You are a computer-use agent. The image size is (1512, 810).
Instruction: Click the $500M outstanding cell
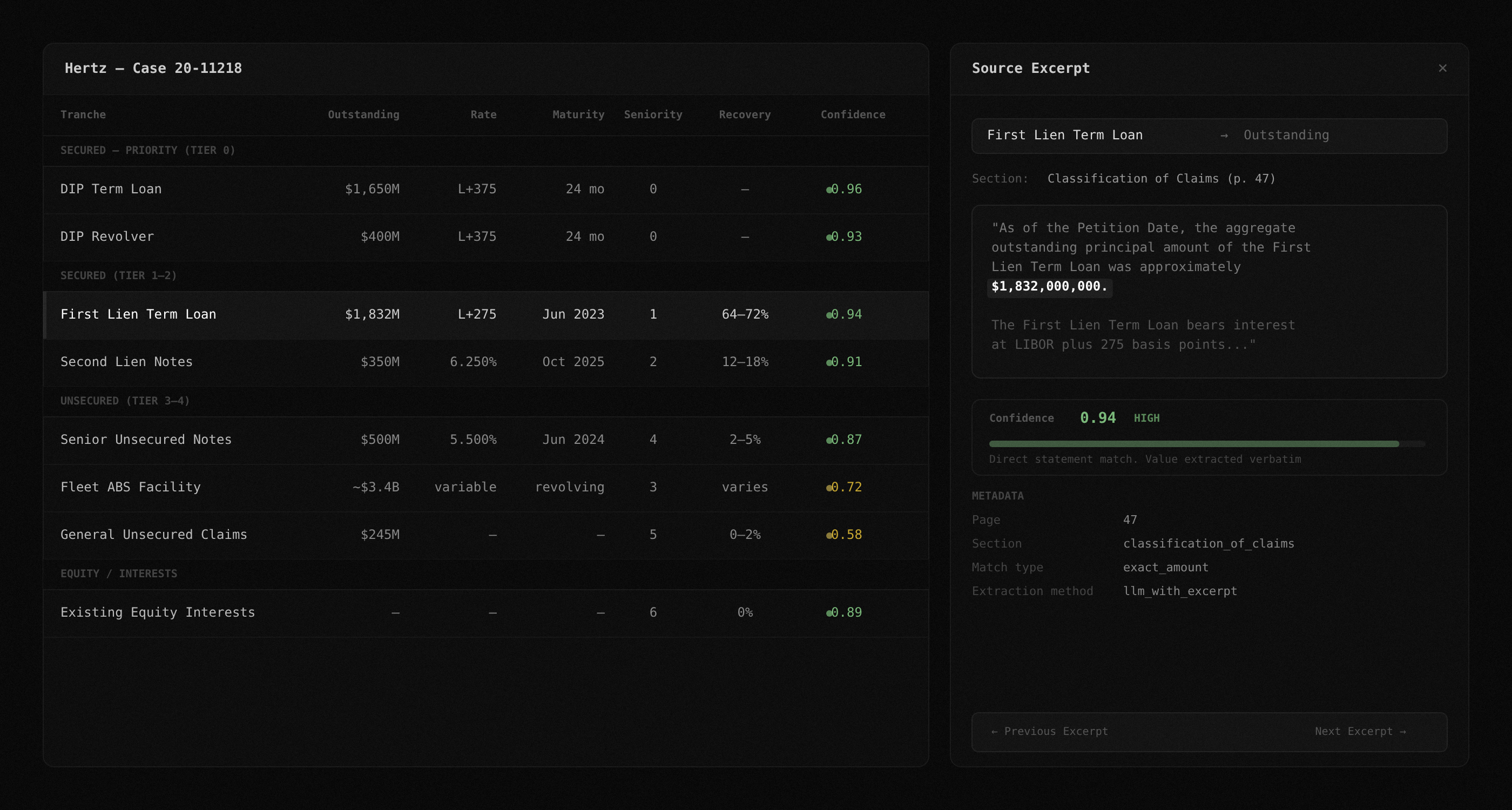click(x=380, y=440)
